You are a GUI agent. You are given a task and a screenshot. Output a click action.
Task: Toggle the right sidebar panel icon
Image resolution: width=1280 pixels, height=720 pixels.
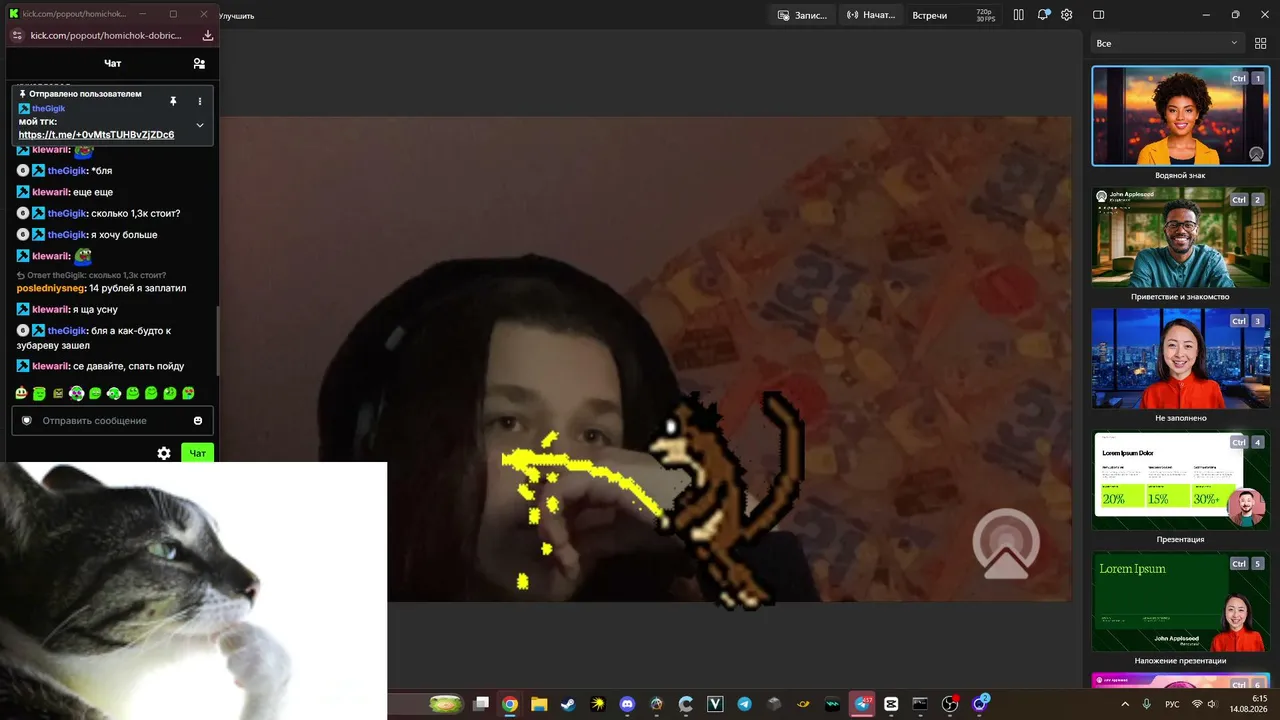click(x=1098, y=15)
